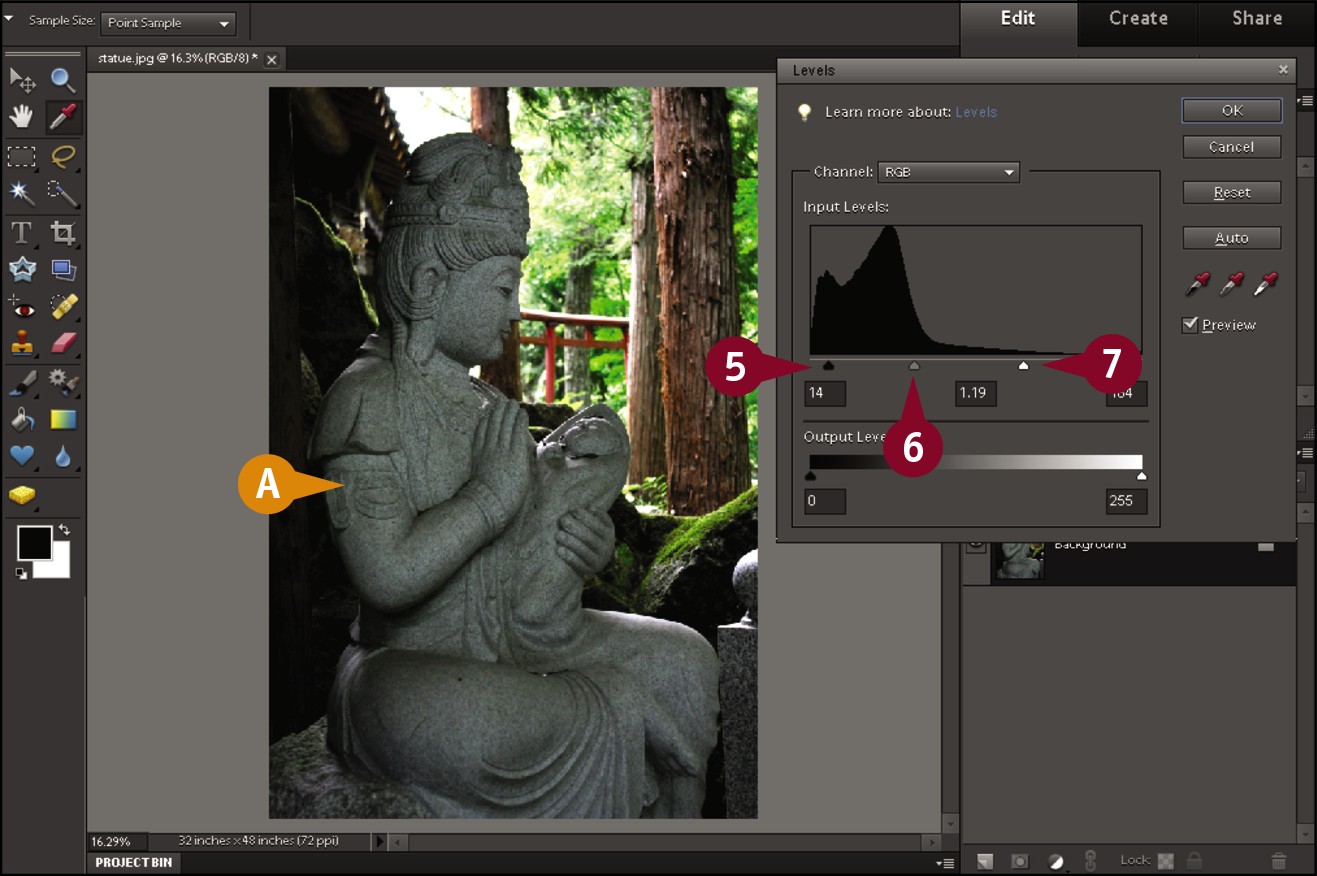Click Auto in the Levels dialog
Viewport: 1317px width, 876px height.
tap(1232, 238)
